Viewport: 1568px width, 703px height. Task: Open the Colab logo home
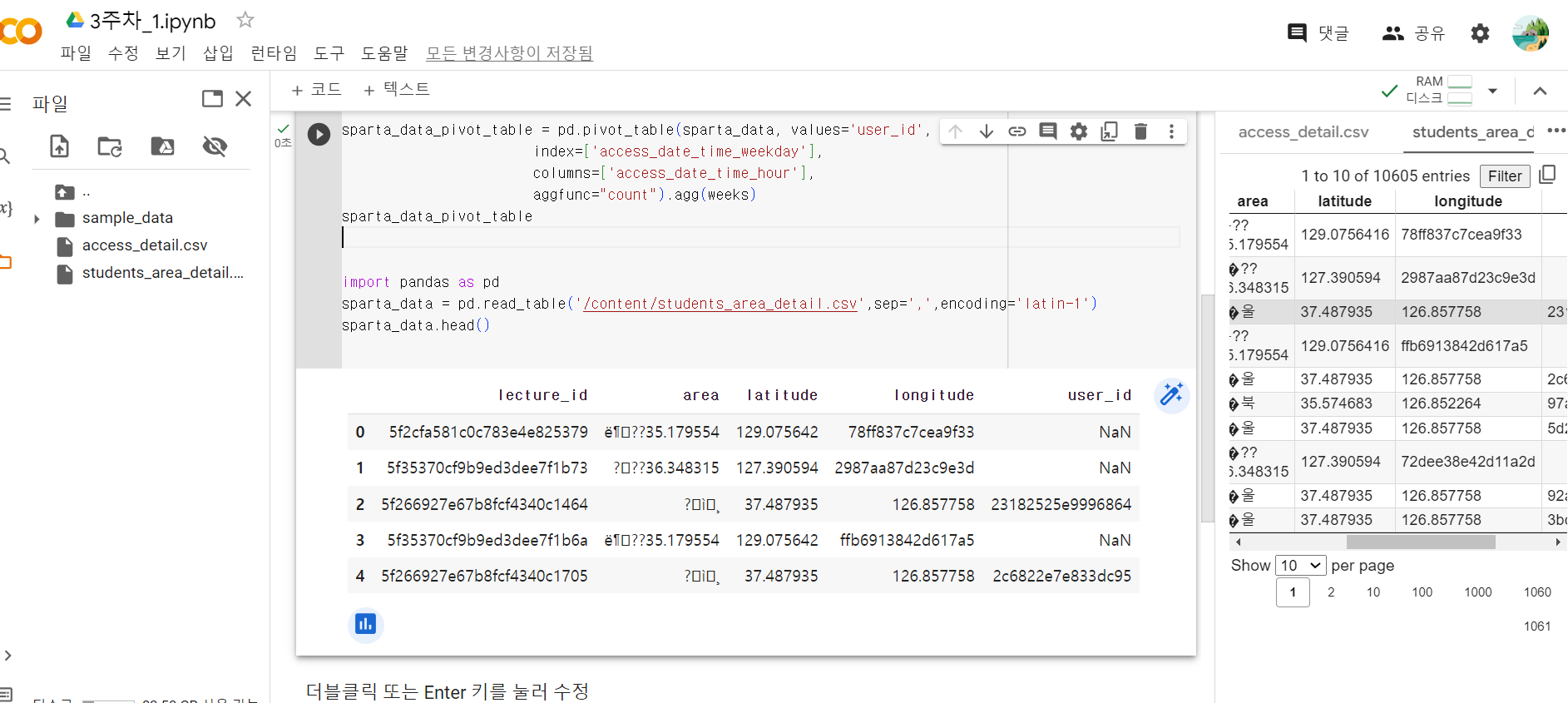click(21, 32)
